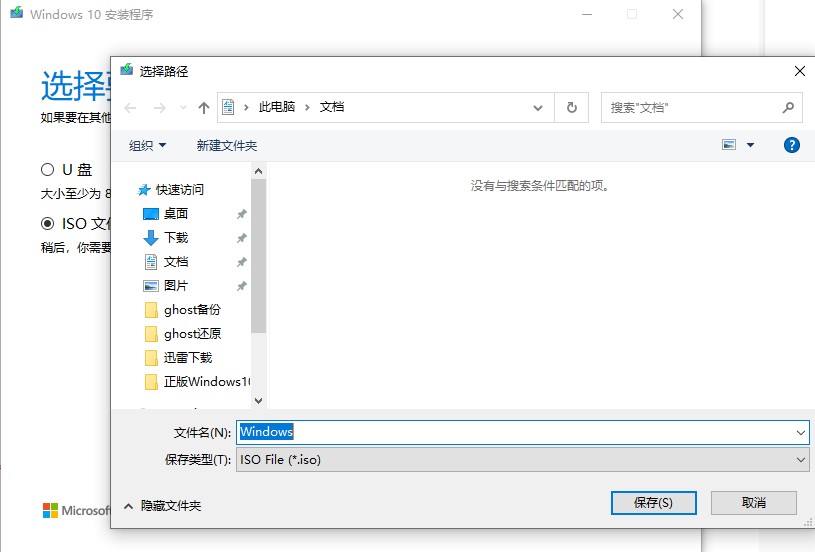Go back using the left arrow

click(130, 108)
